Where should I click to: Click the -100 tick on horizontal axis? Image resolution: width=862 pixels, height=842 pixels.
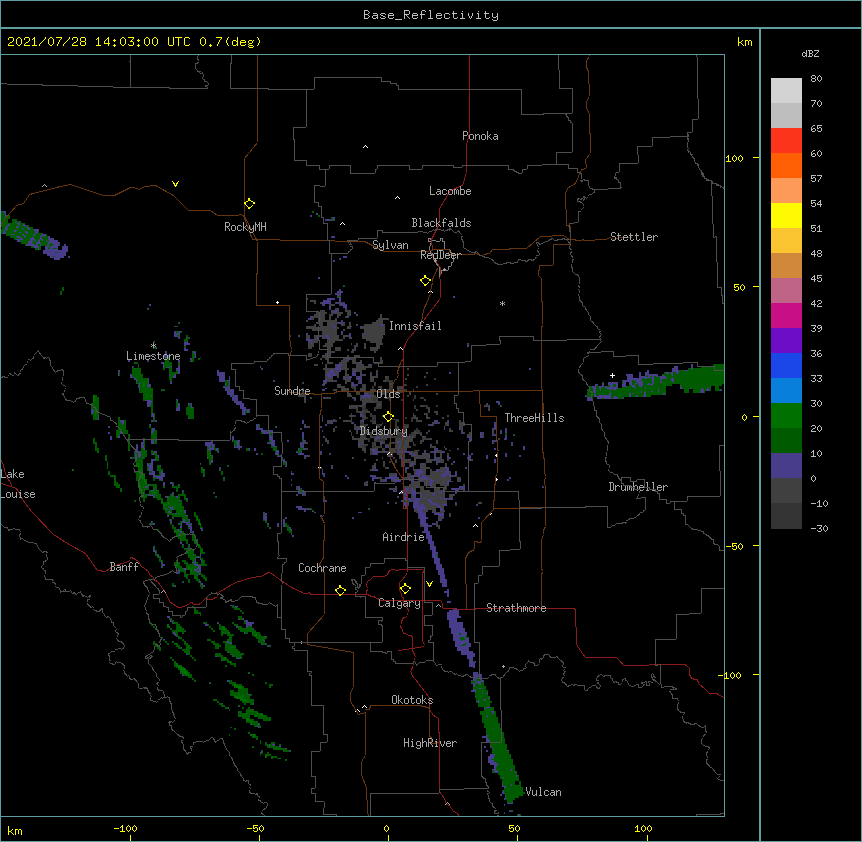(x=125, y=829)
